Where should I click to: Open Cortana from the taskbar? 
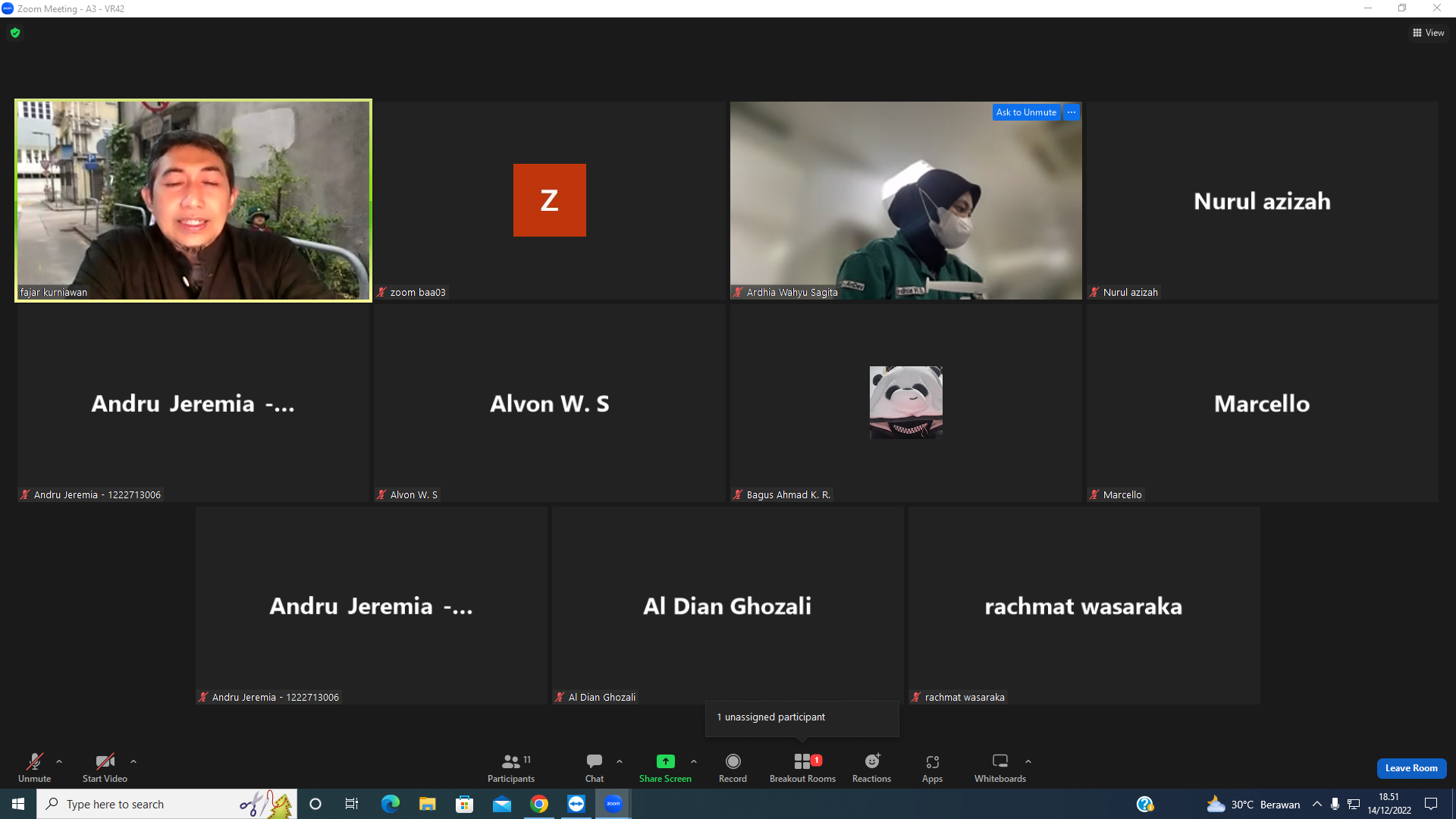(315, 804)
